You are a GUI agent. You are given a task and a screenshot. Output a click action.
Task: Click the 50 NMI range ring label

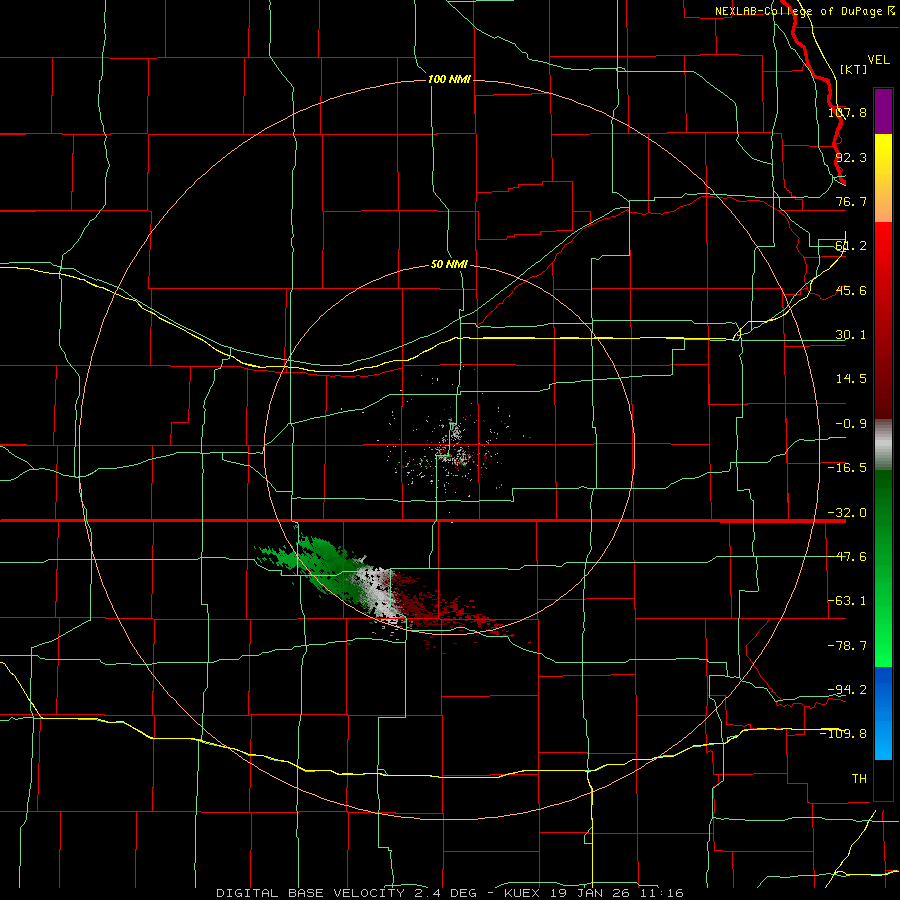[x=449, y=264]
